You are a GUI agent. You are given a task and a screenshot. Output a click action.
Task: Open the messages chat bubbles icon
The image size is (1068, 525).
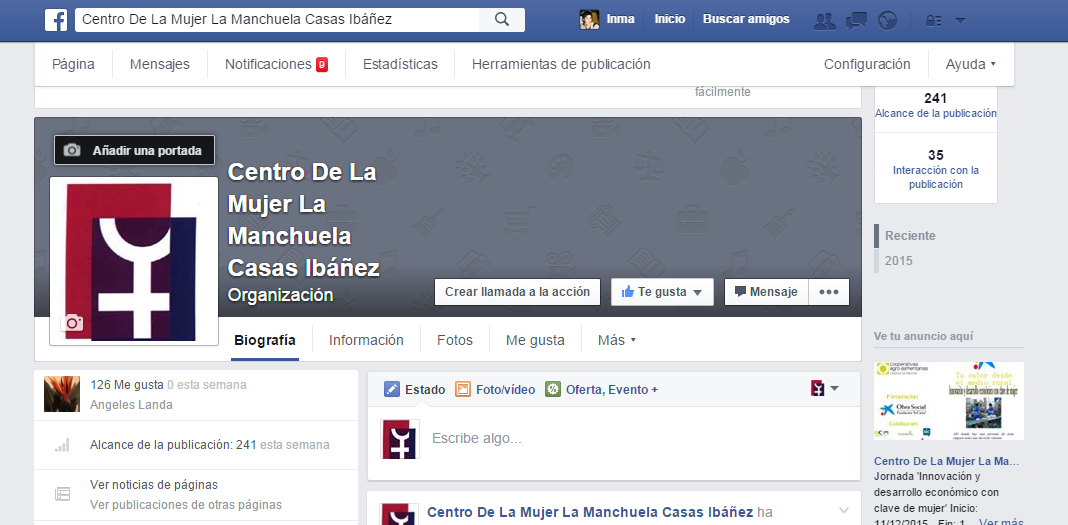coord(856,20)
